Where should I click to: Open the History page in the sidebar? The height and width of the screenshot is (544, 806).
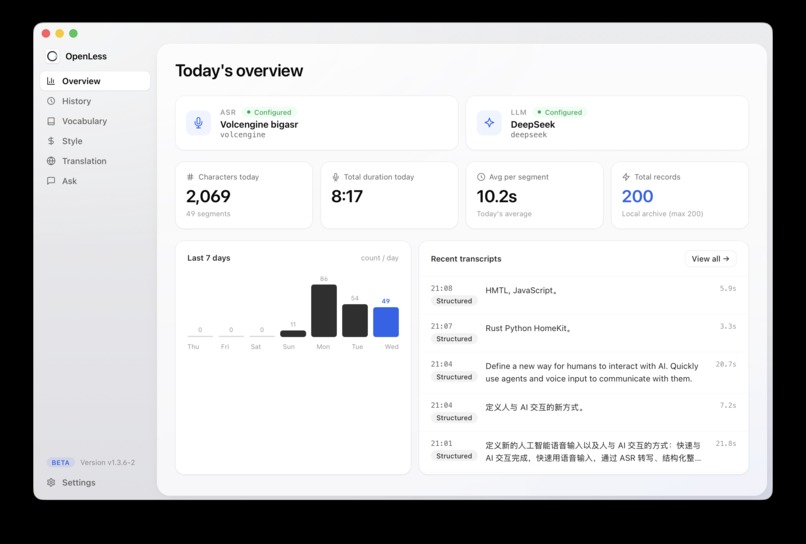(x=95, y=101)
